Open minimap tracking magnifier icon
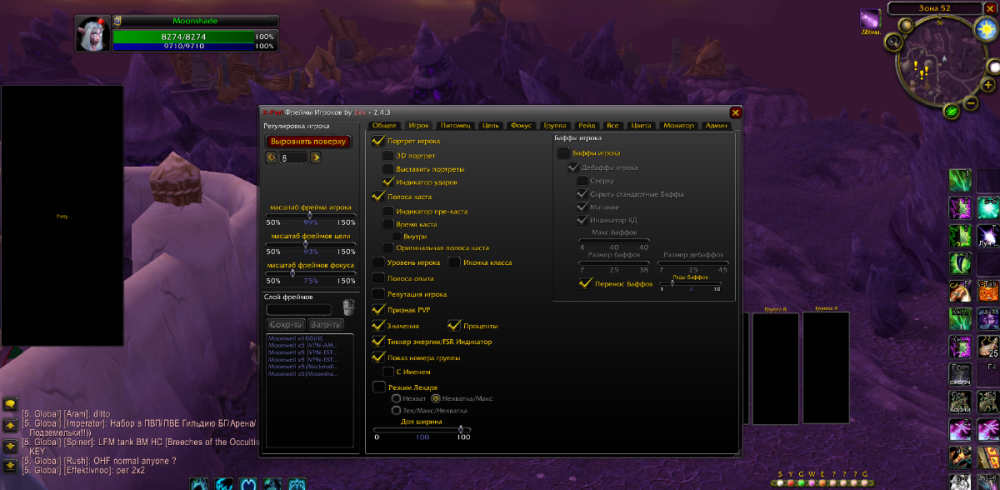Viewport: 1000px width, 490px height. (x=893, y=42)
